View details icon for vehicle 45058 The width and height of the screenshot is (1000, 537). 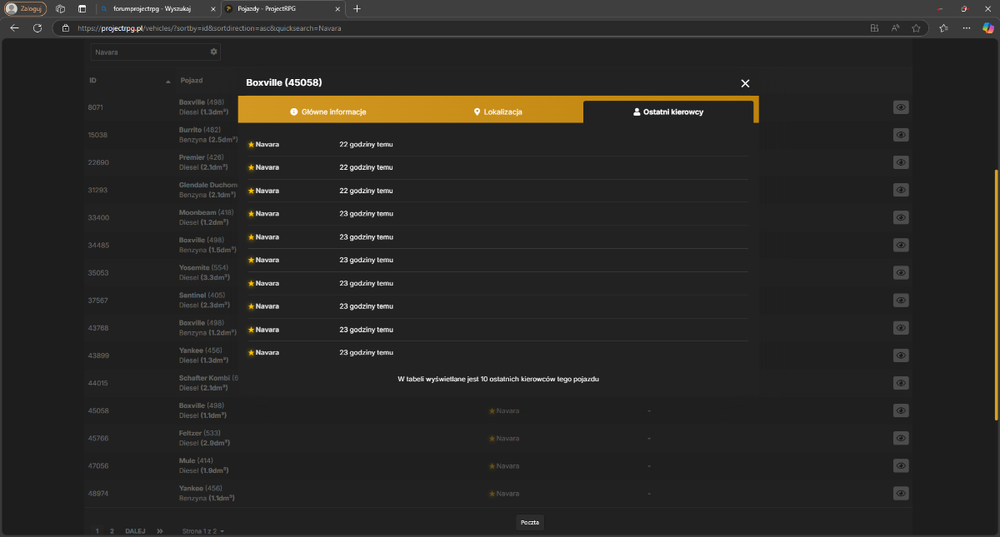point(901,410)
